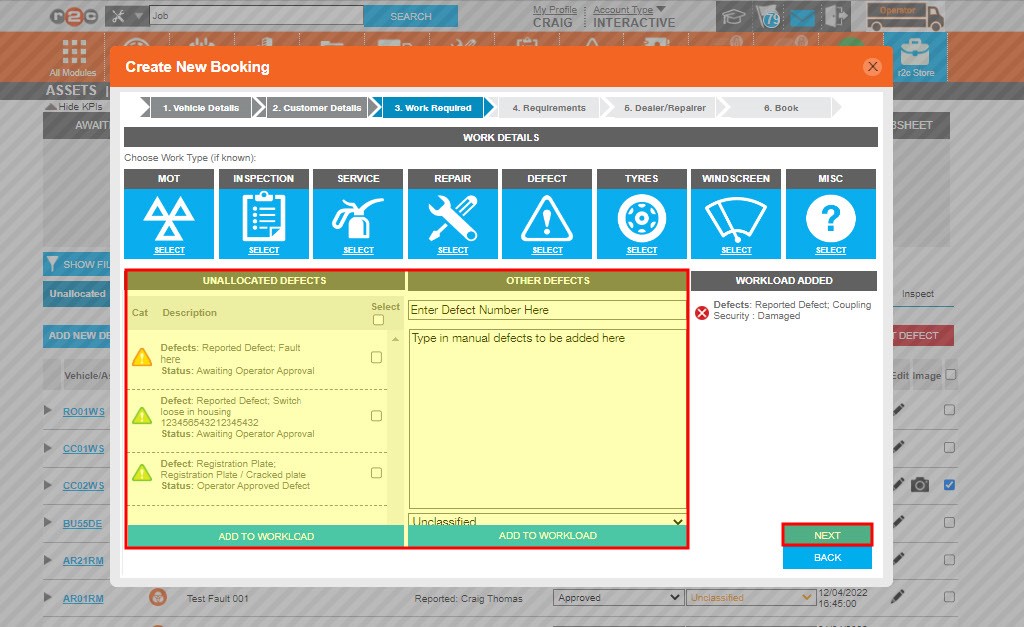Pick the Service oil can icon
Viewport: 1024px width, 627px height.
pyautogui.click(x=358, y=216)
